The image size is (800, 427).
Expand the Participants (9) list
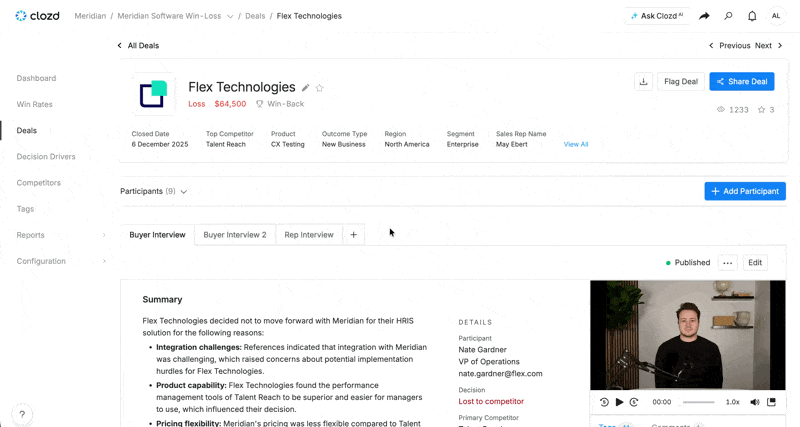click(x=154, y=191)
